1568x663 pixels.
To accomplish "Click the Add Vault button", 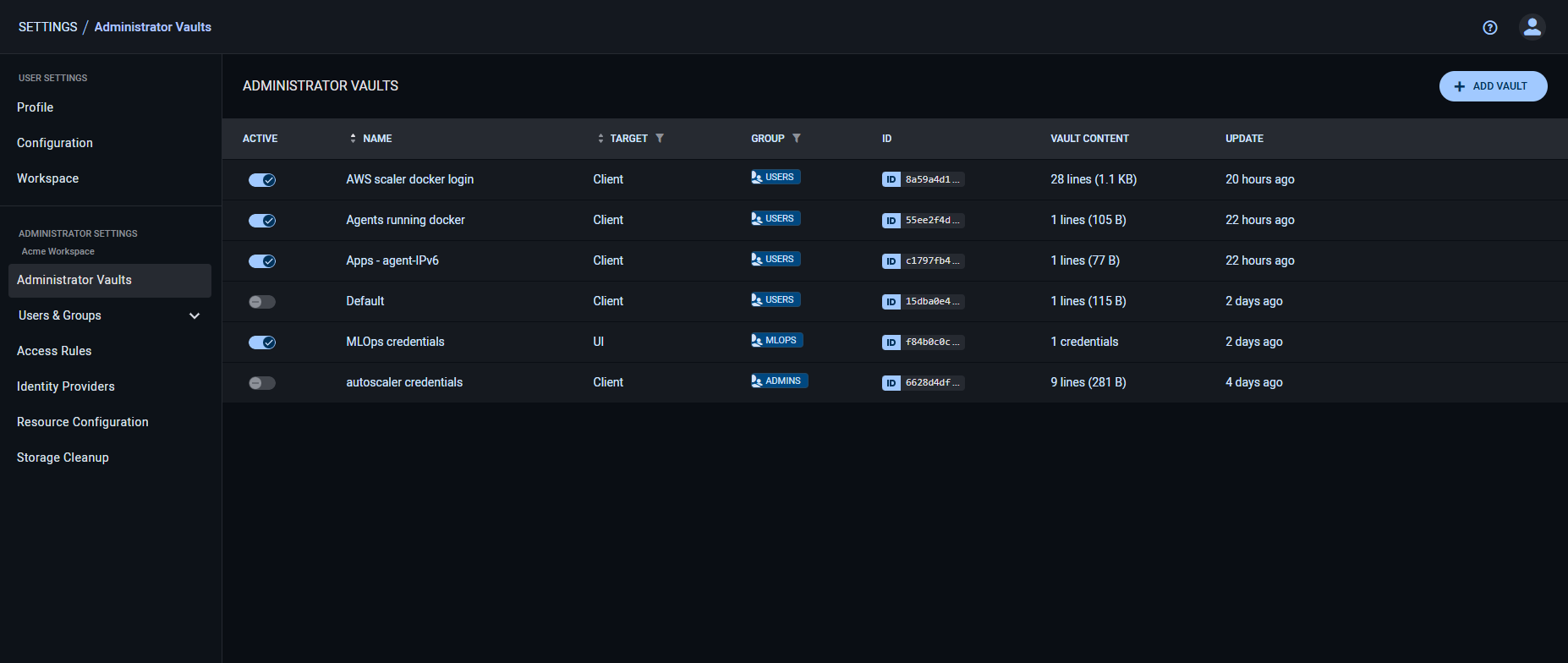I will [1493, 86].
